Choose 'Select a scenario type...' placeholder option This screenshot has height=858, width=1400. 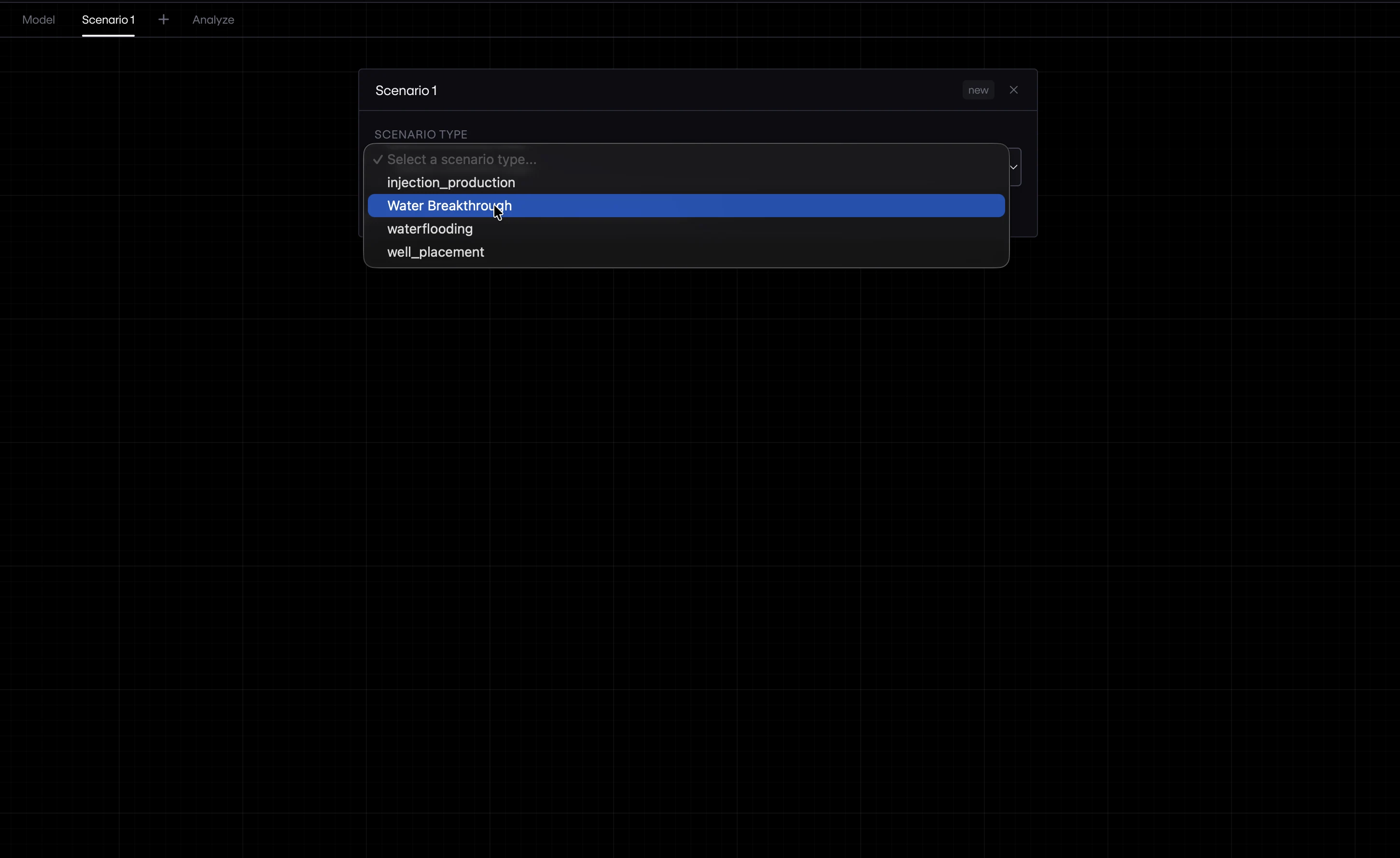686,160
